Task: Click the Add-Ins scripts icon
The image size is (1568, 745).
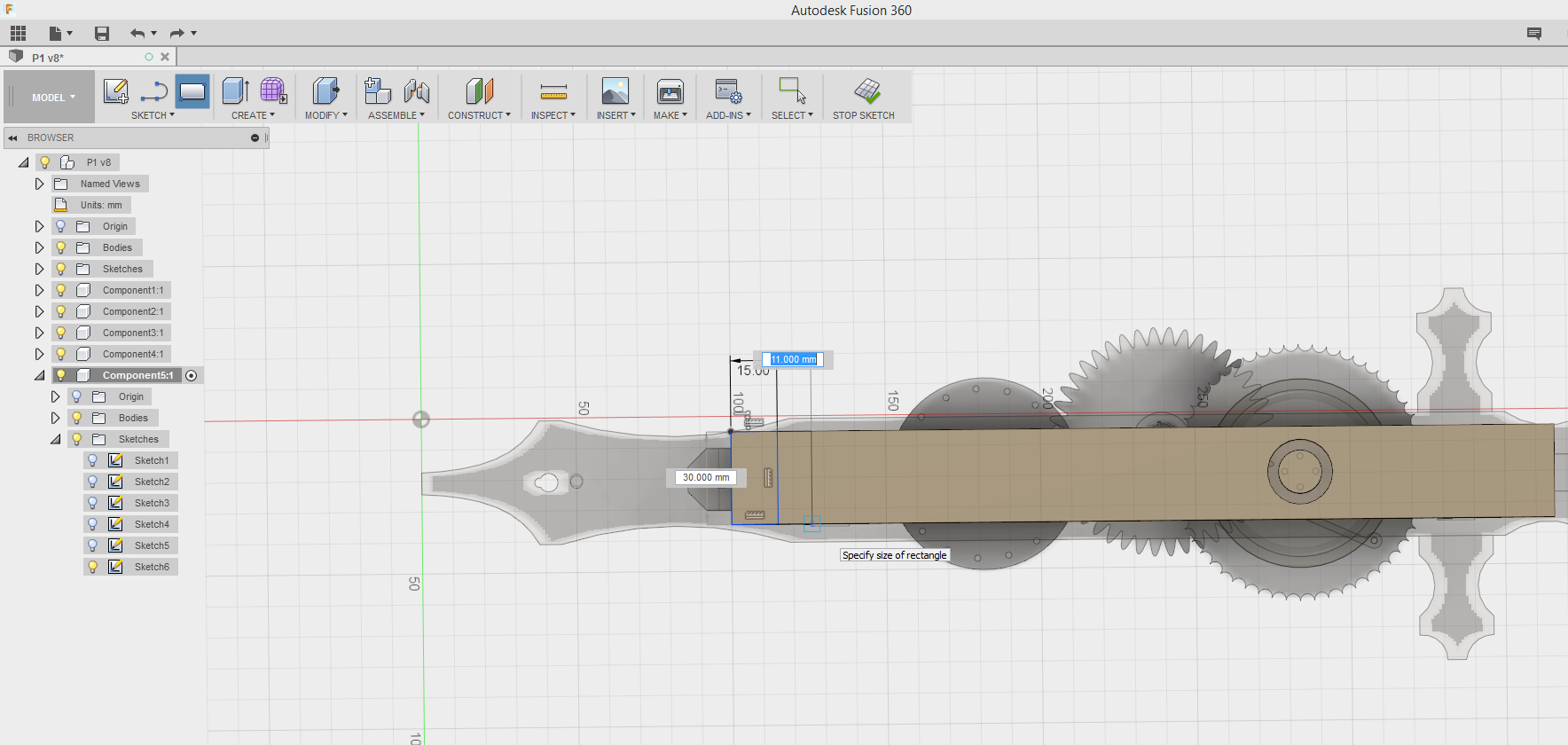Action: click(728, 91)
